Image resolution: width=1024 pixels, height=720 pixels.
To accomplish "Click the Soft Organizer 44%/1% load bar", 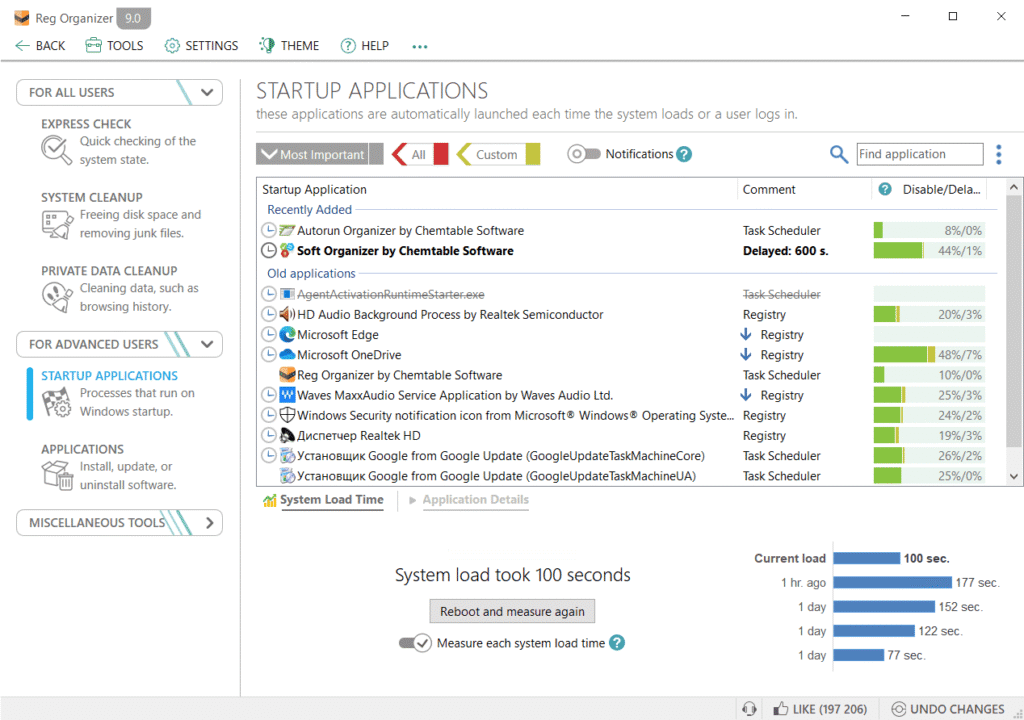I will [929, 250].
